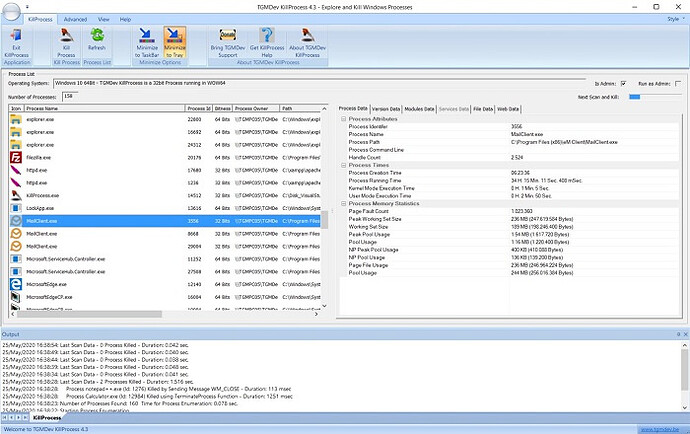The image size is (690, 434).
Task: Open the View ribbon tab
Action: (103, 19)
